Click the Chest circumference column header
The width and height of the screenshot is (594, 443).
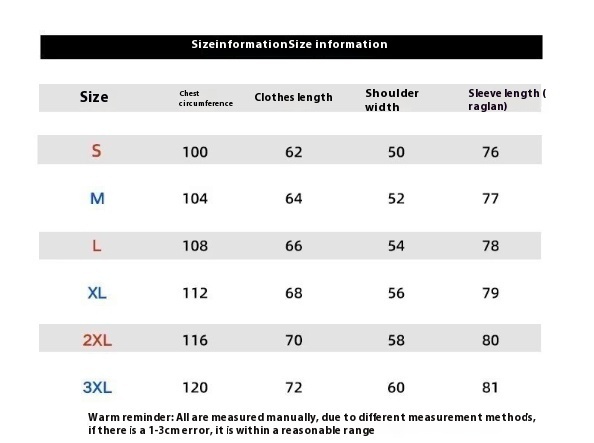(206, 99)
